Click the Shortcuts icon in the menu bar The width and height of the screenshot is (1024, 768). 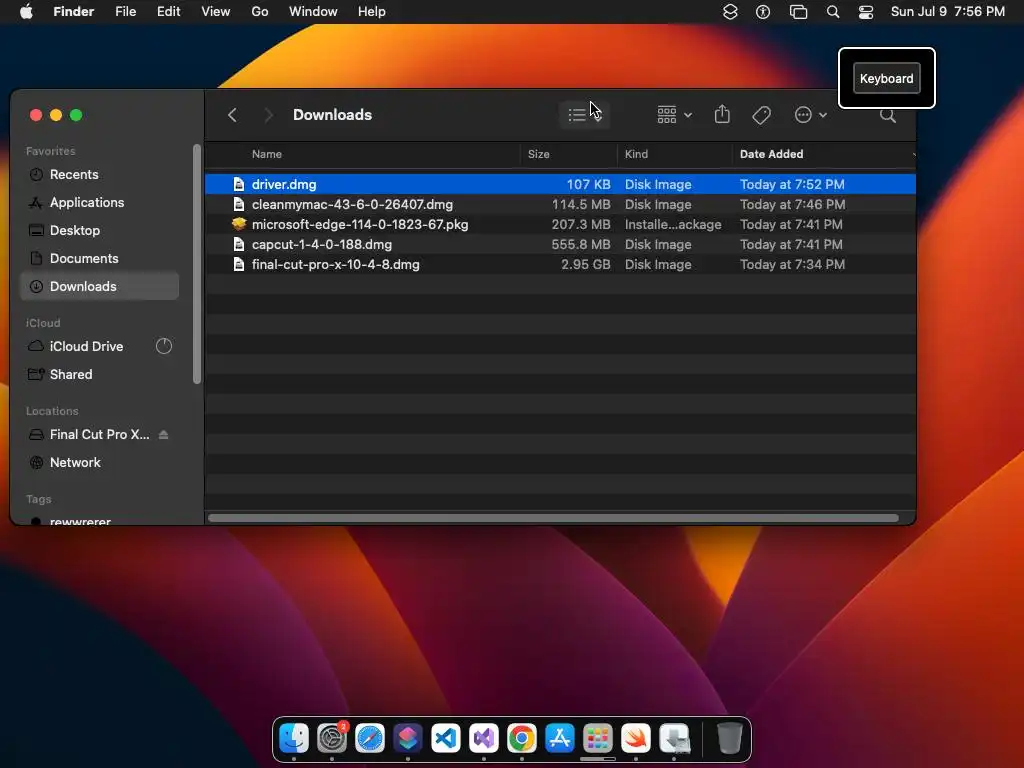point(730,12)
